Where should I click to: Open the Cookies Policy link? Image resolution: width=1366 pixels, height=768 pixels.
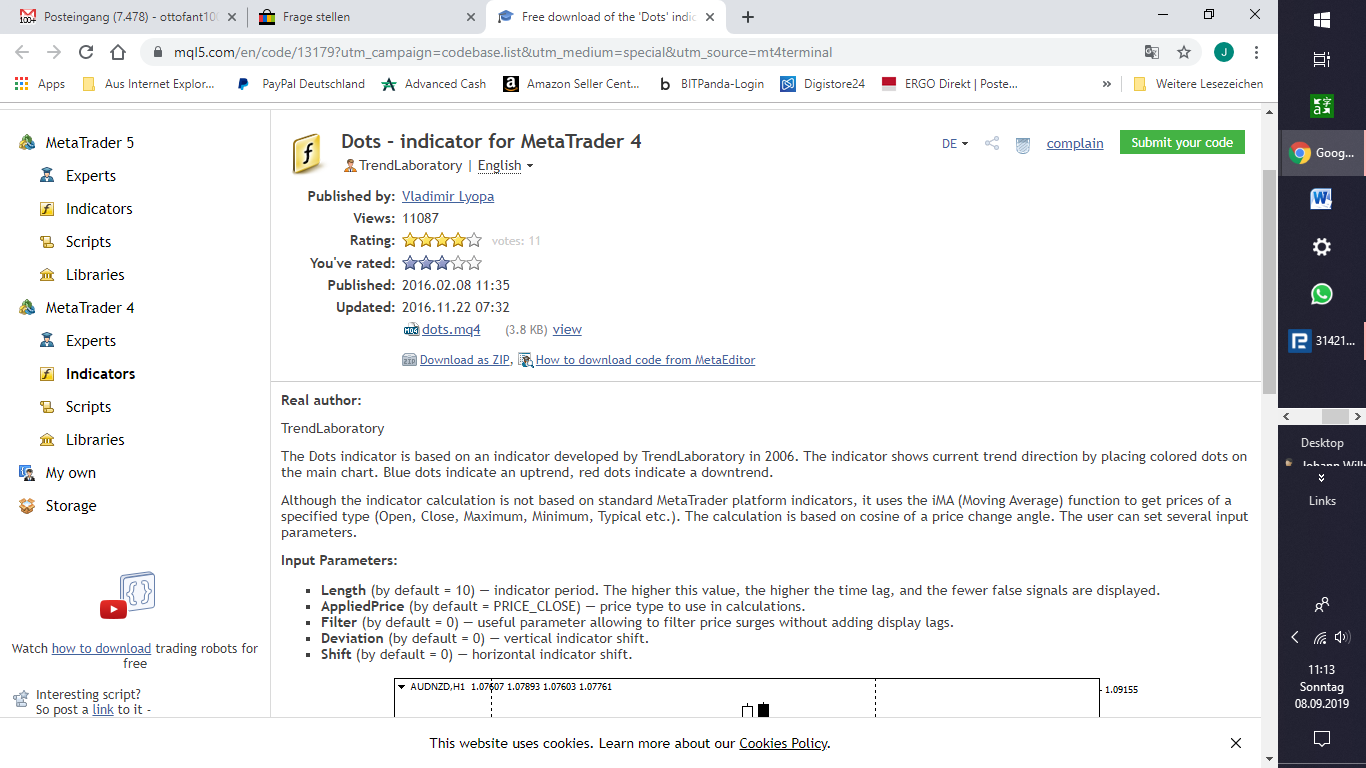point(783,743)
